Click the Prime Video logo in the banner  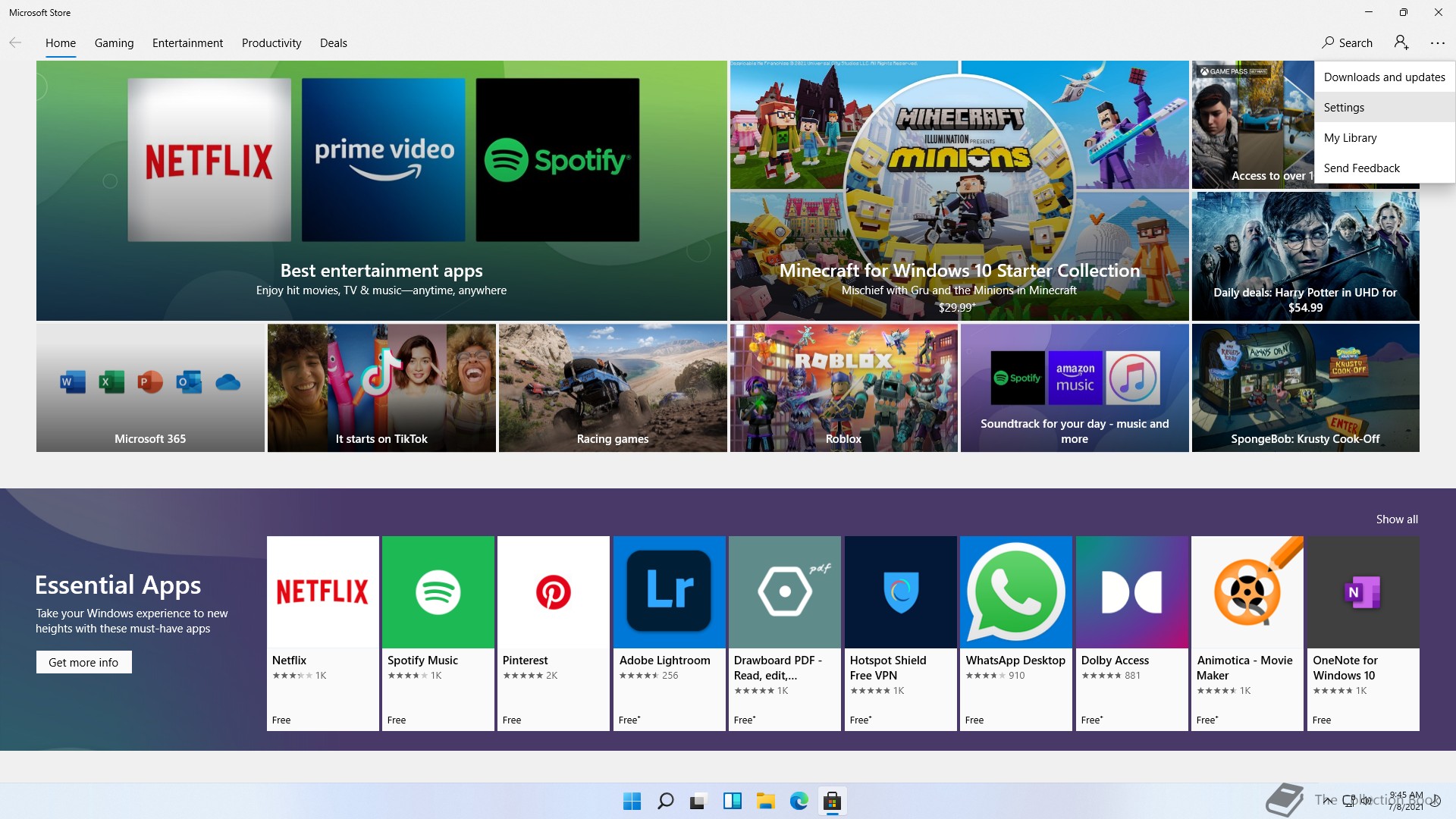point(384,160)
